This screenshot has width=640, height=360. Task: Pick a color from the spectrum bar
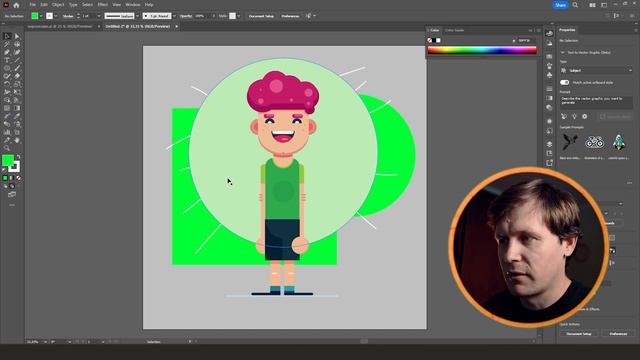(482, 50)
